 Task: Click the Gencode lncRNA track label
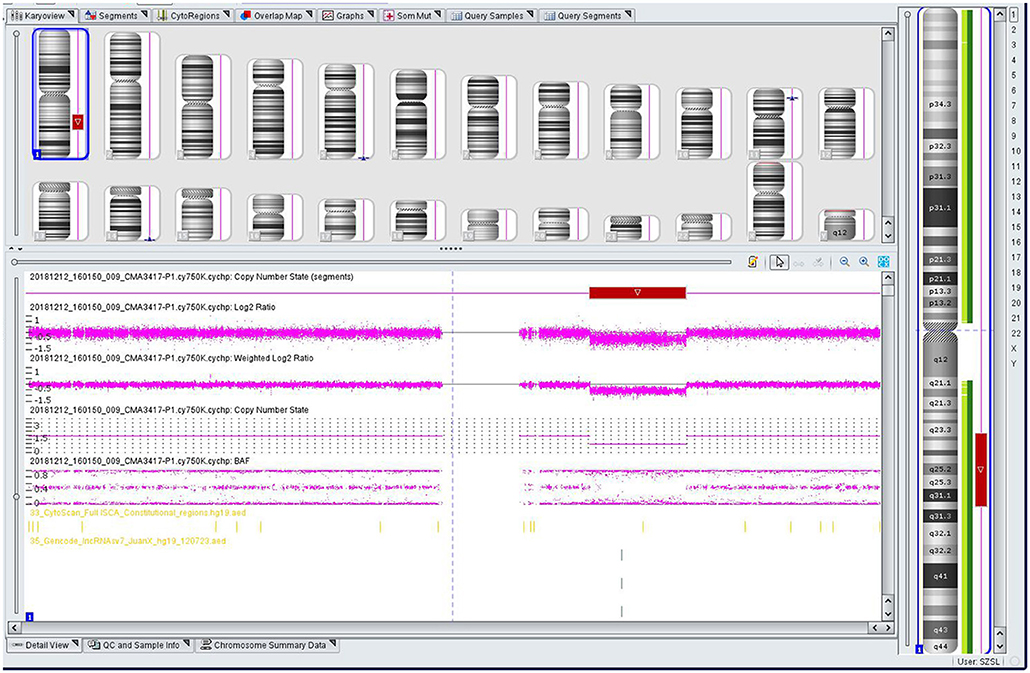128,541
